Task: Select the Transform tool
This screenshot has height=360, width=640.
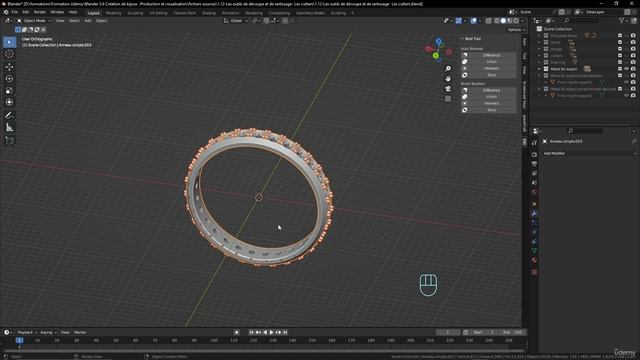Action: coord(9,102)
